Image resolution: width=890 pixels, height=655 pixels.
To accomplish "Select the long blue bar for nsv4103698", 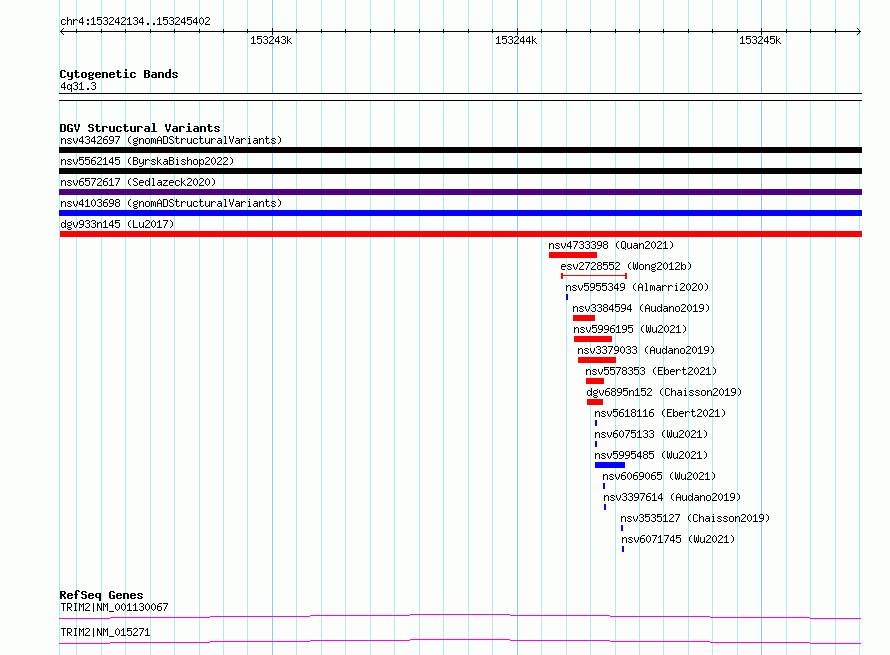I will (x=460, y=213).
